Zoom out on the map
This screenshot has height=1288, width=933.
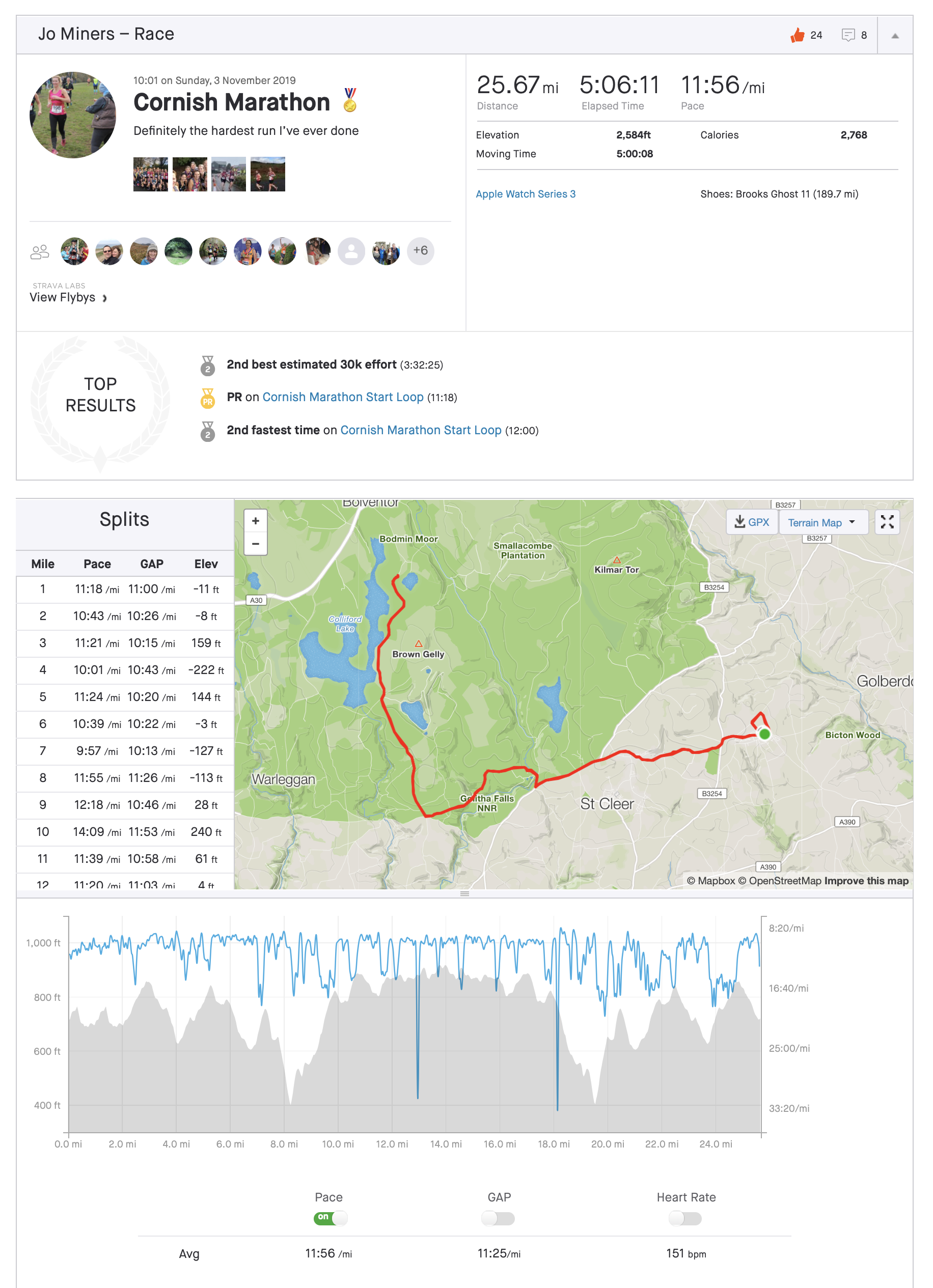tap(256, 544)
